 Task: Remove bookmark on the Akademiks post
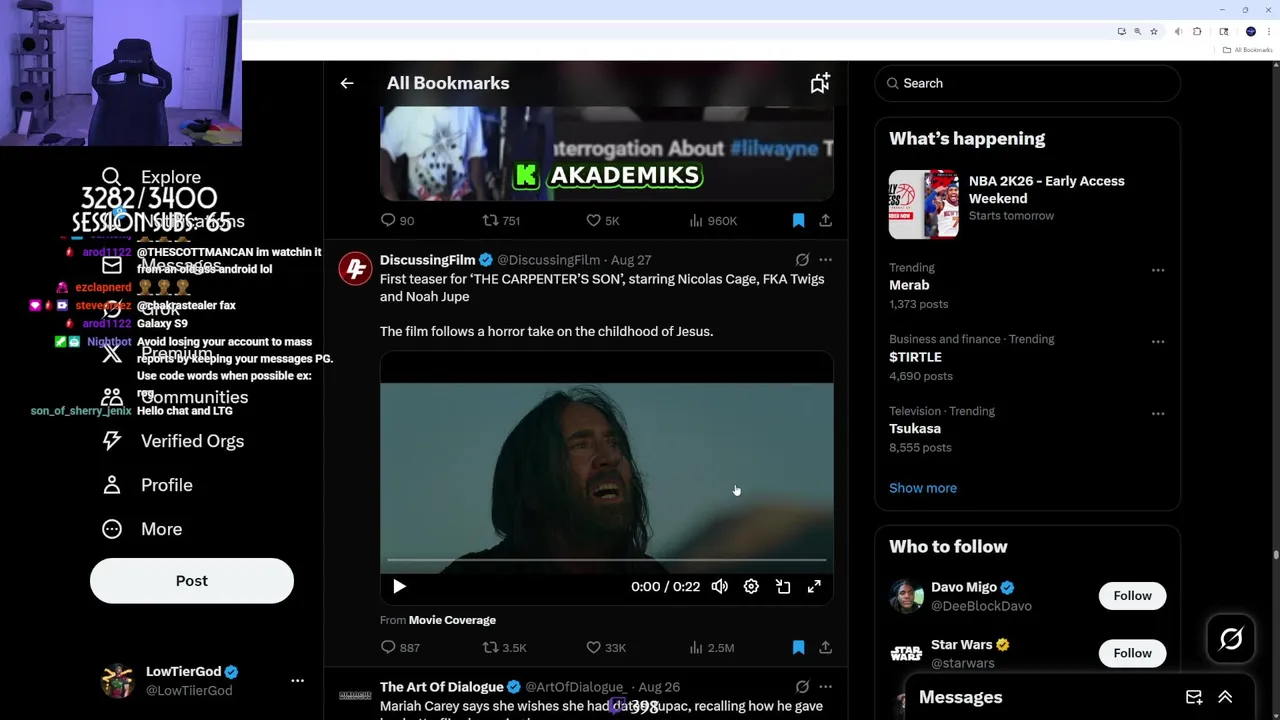pyautogui.click(x=798, y=220)
